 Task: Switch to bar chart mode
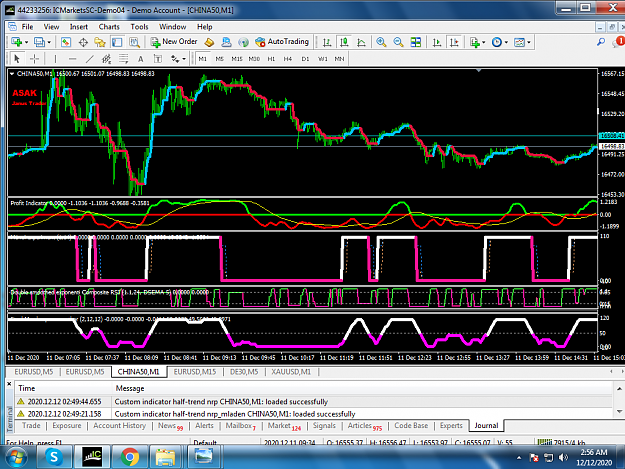click(327, 42)
